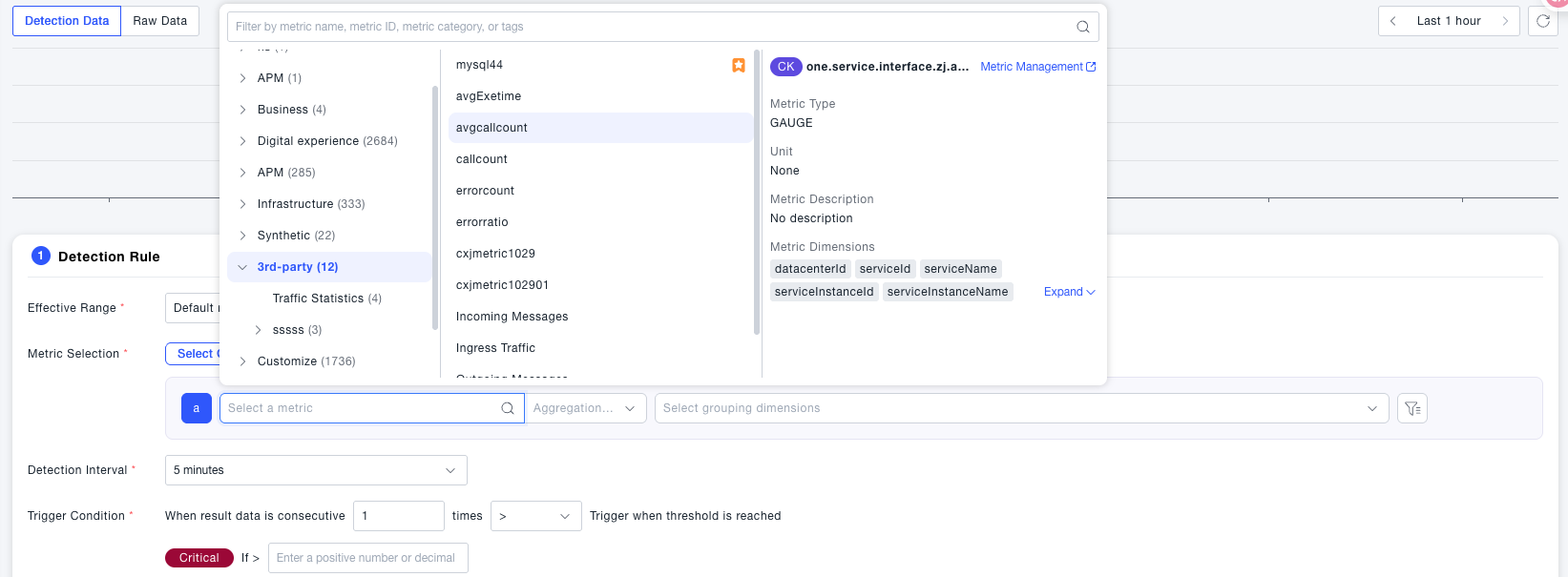The height and width of the screenshot is (577, 1568).
Task: Click the datacenterId dimension tag
Action: pyautogui.click(x=810, y=269)
